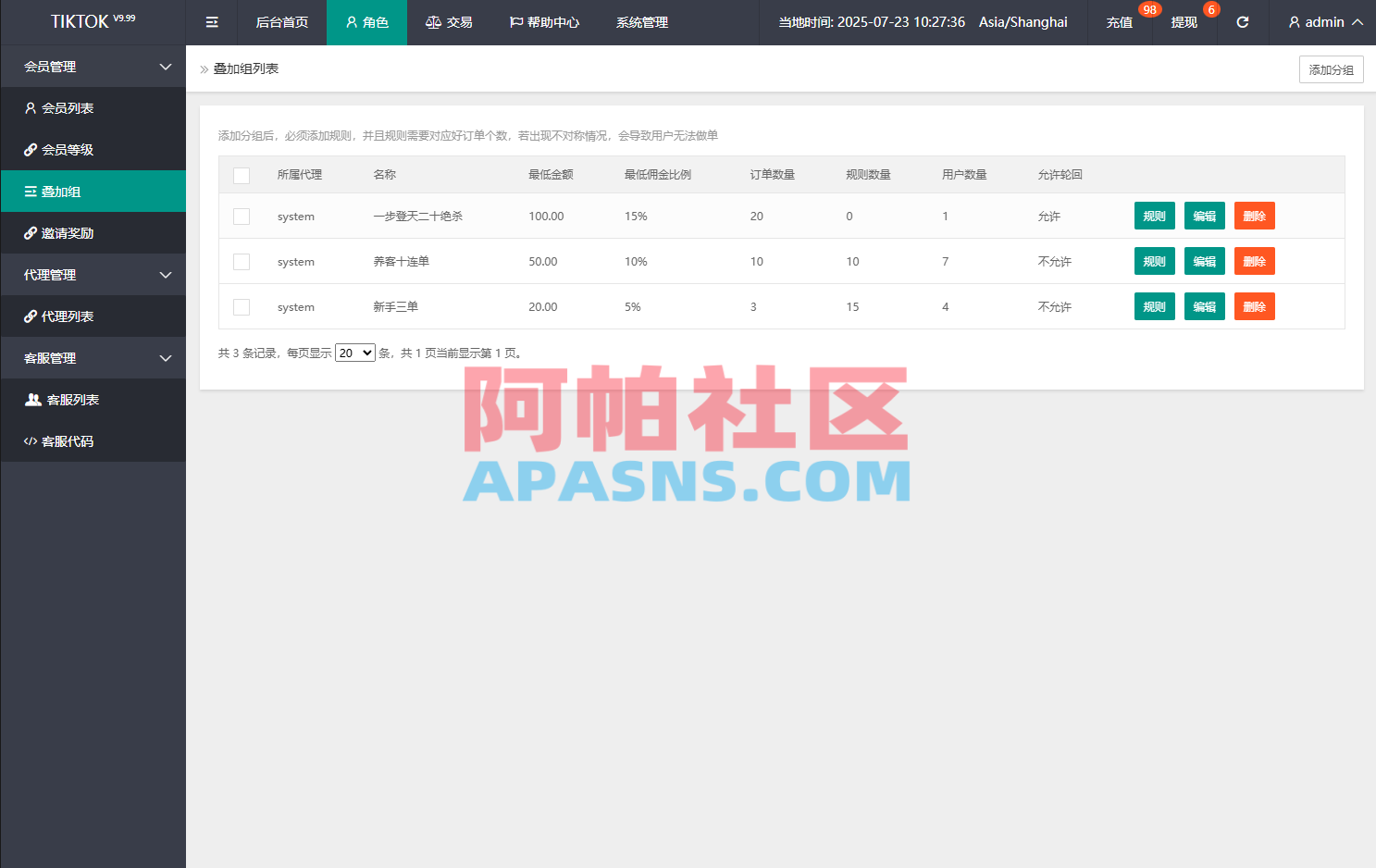Click the 新手三单 name cell
This screenshot has width=1376, height=868.
pos(395,307)
